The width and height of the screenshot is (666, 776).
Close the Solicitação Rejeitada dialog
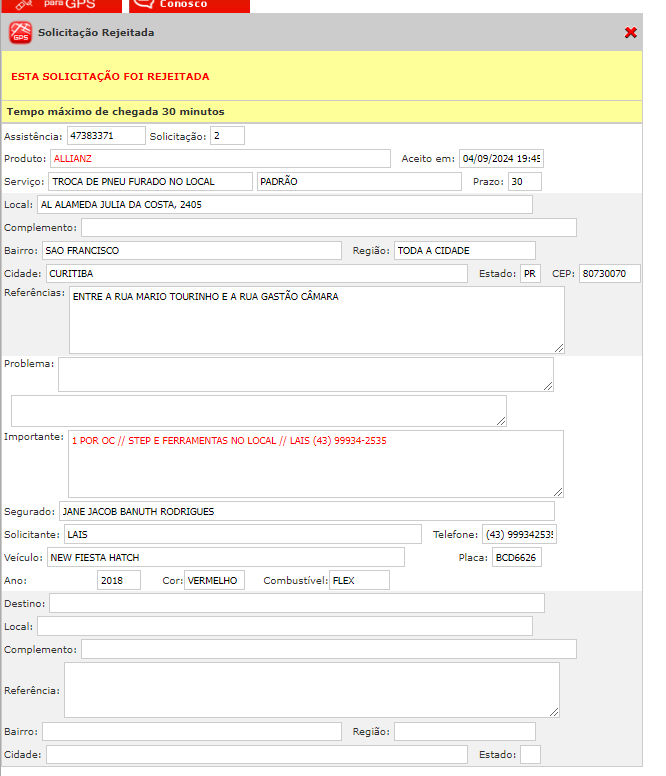click(630, 33)
